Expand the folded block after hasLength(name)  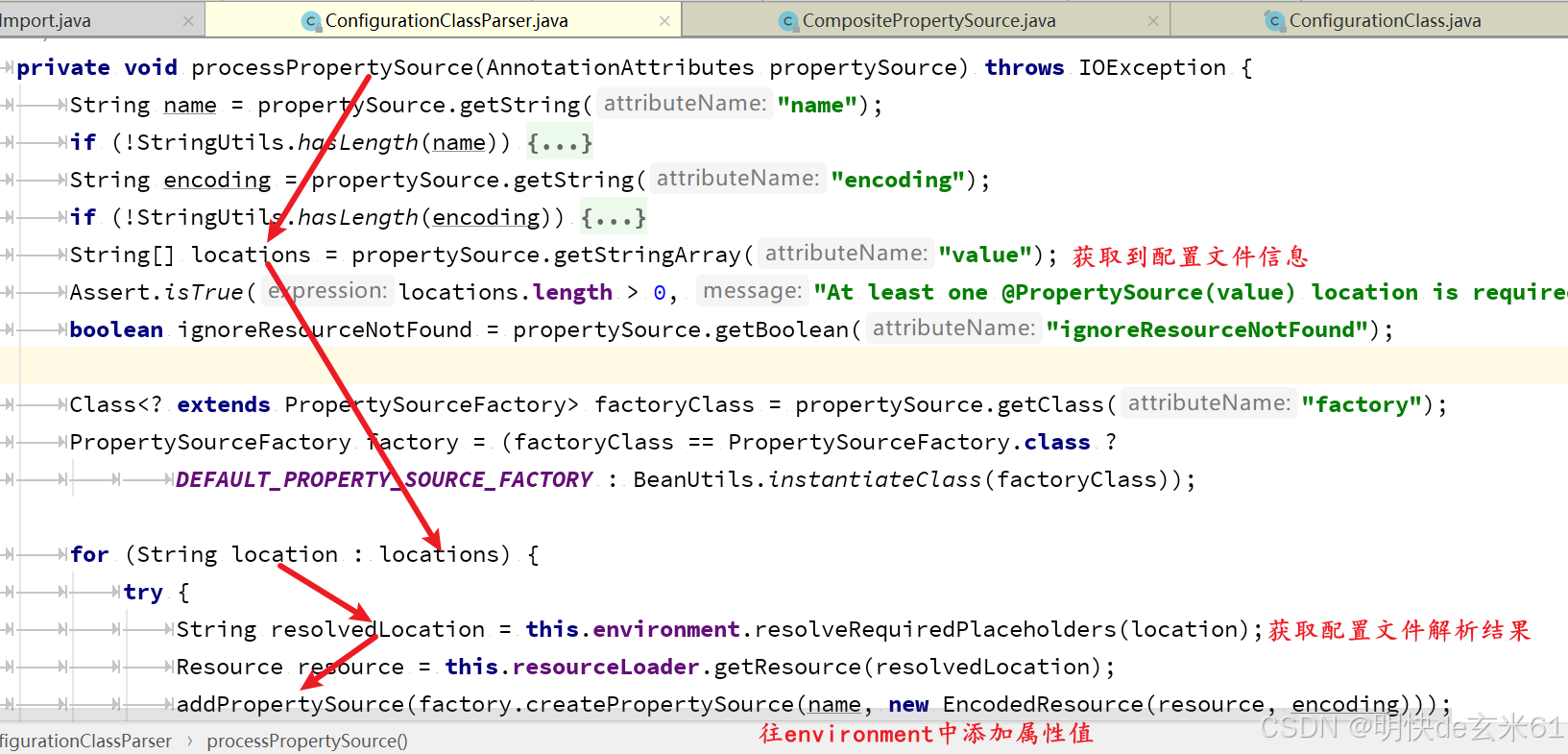point(559,143)
